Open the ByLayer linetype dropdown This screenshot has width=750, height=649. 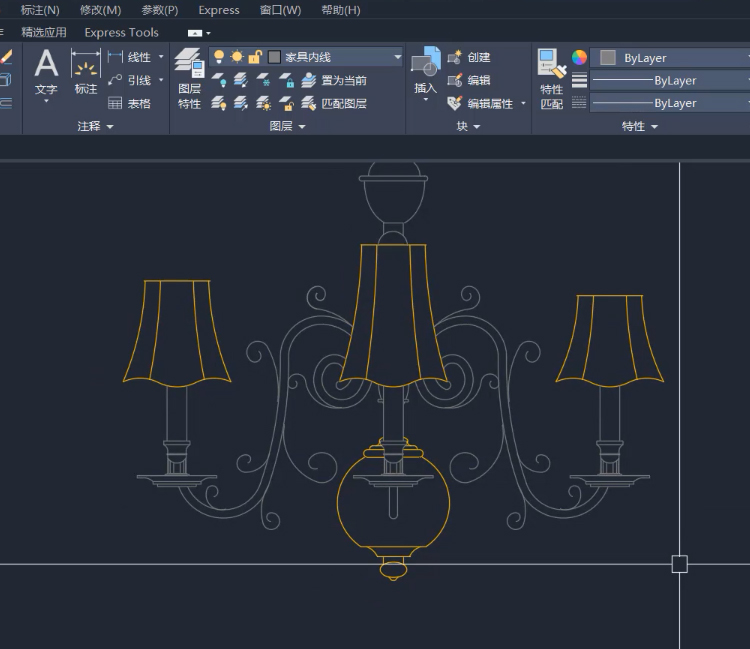pyautogui.click(x=671, y=103)
